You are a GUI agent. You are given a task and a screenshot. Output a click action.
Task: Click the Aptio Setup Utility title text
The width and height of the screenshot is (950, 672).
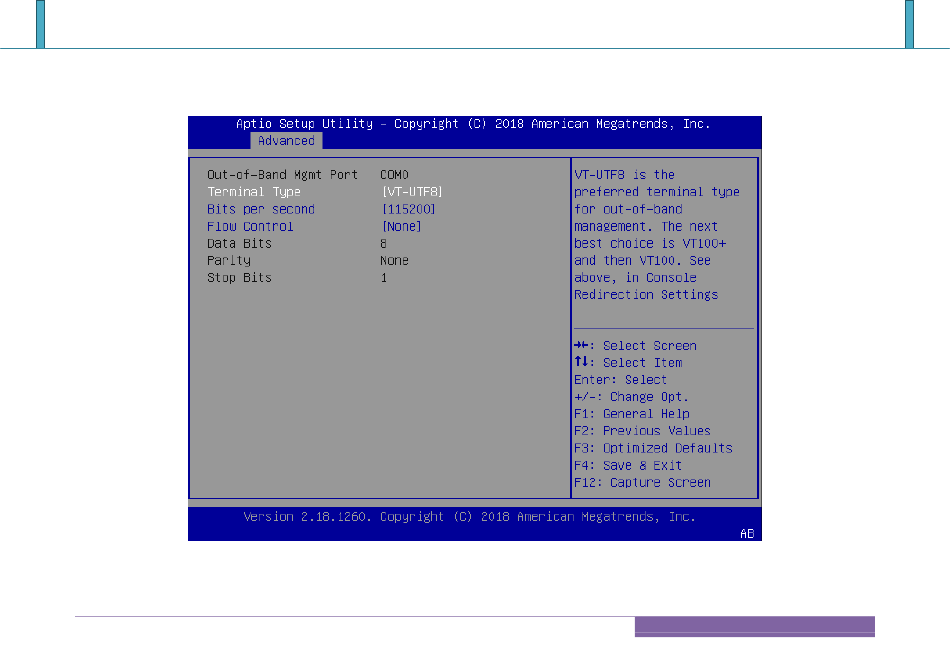[473, 124]
